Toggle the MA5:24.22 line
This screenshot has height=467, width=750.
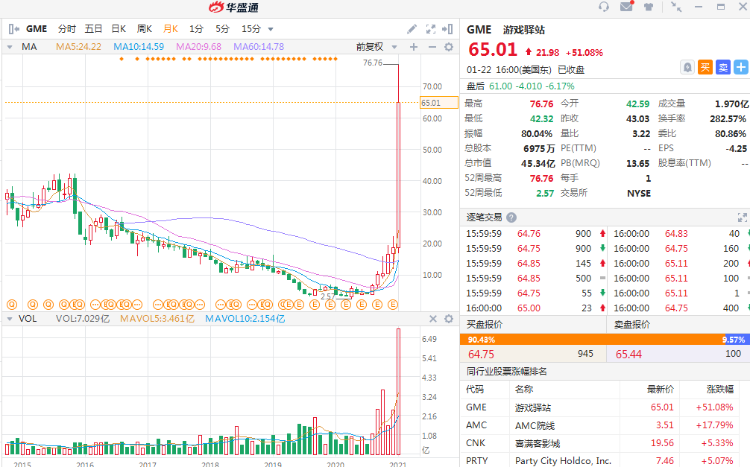point(78,47)
